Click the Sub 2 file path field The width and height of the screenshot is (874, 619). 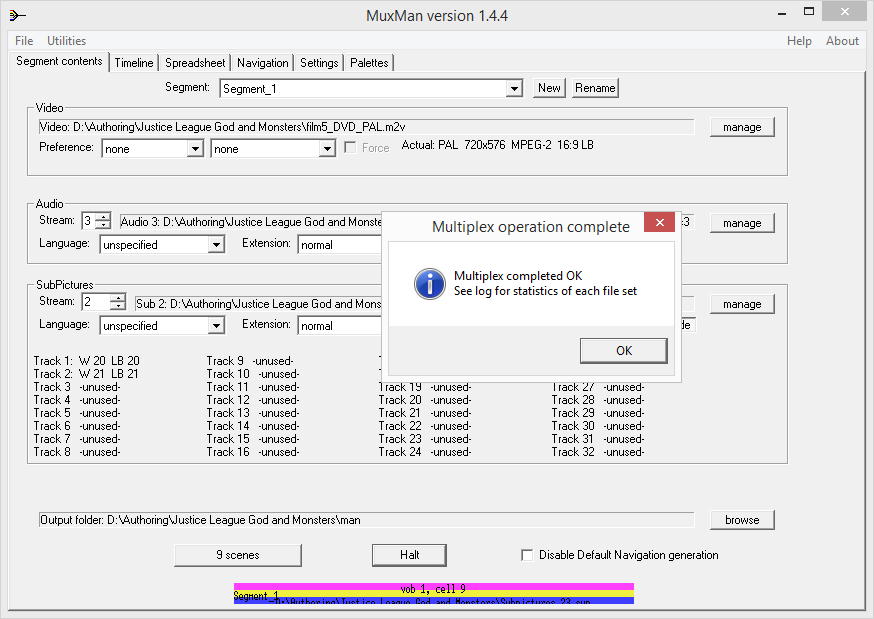(258, 304)
